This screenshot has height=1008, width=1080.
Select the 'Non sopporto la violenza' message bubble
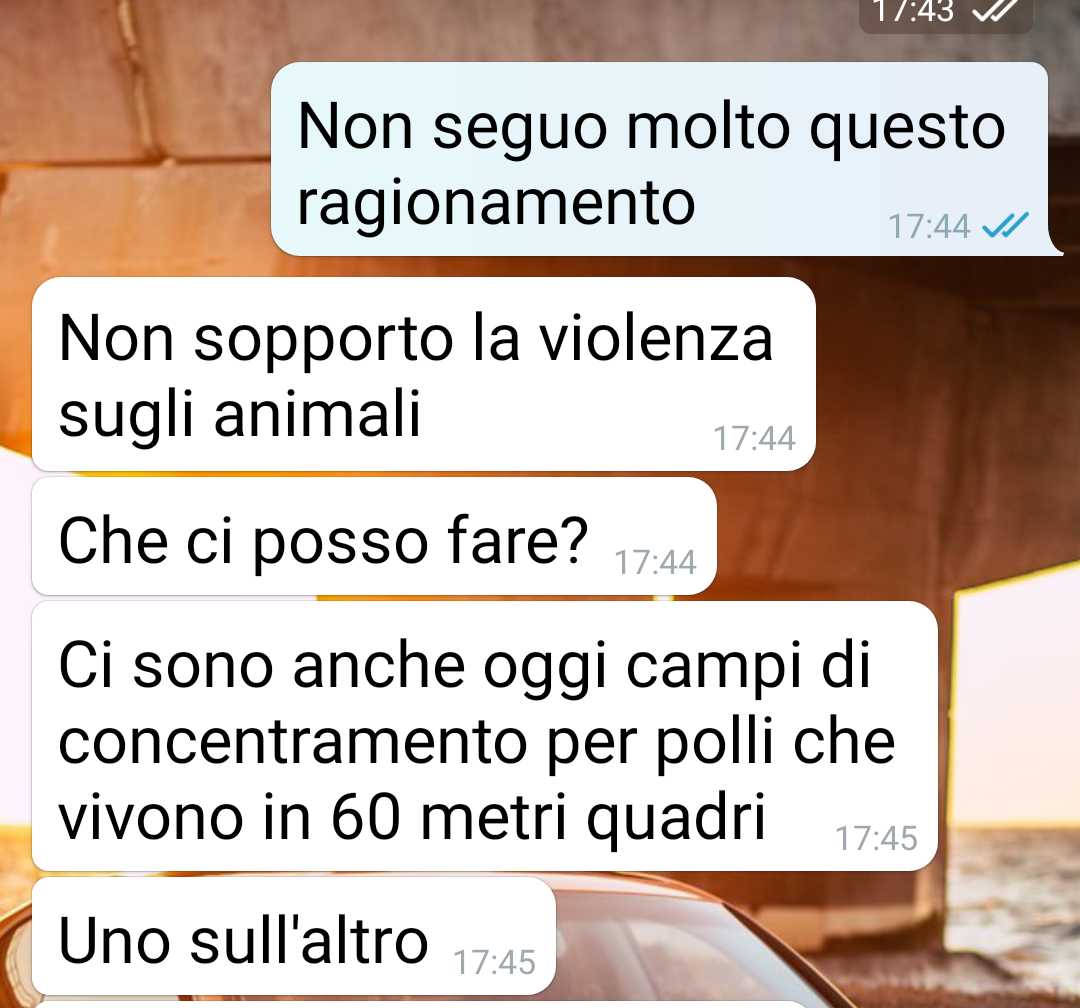coord(424,374)
